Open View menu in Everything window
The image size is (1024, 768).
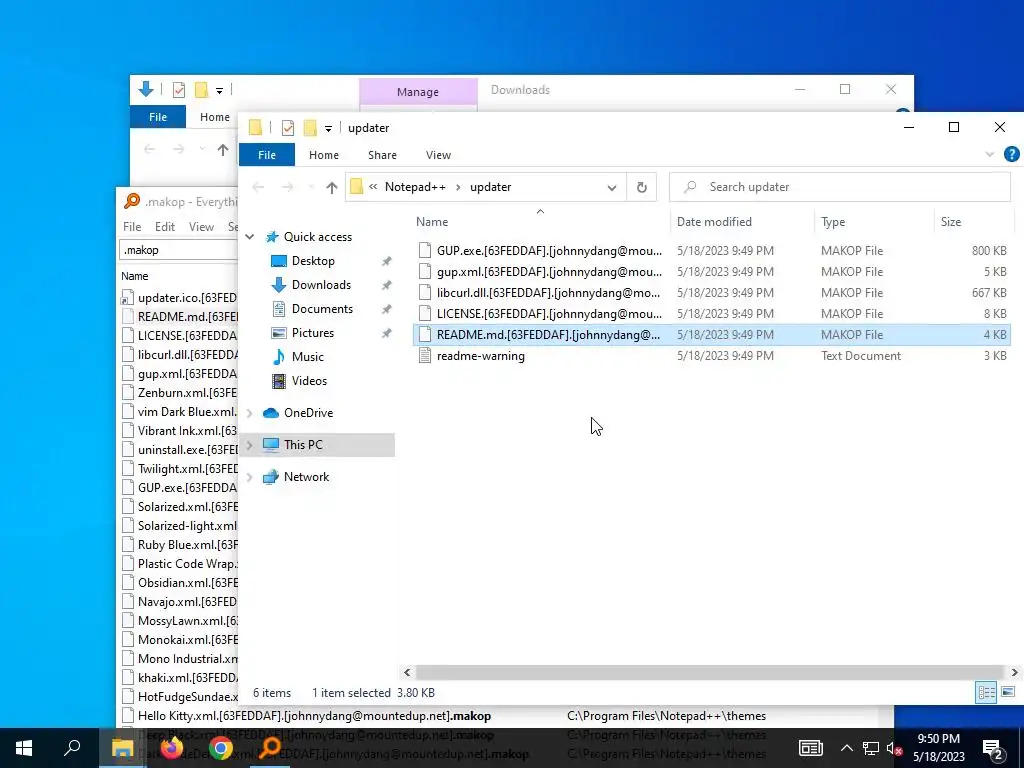[201, 227]
